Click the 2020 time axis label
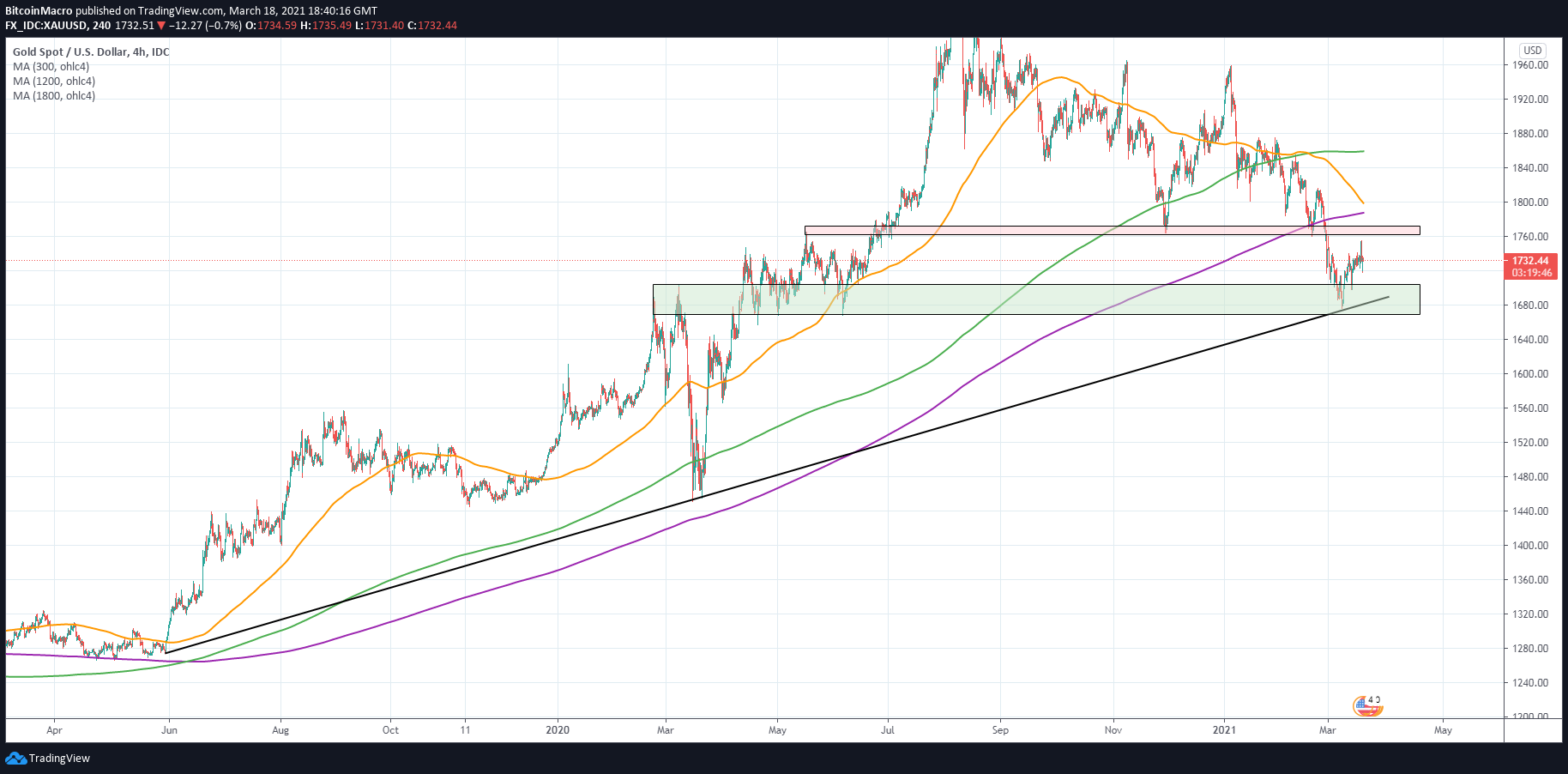This screenshot has height=774, width=1568. point(558,731)
